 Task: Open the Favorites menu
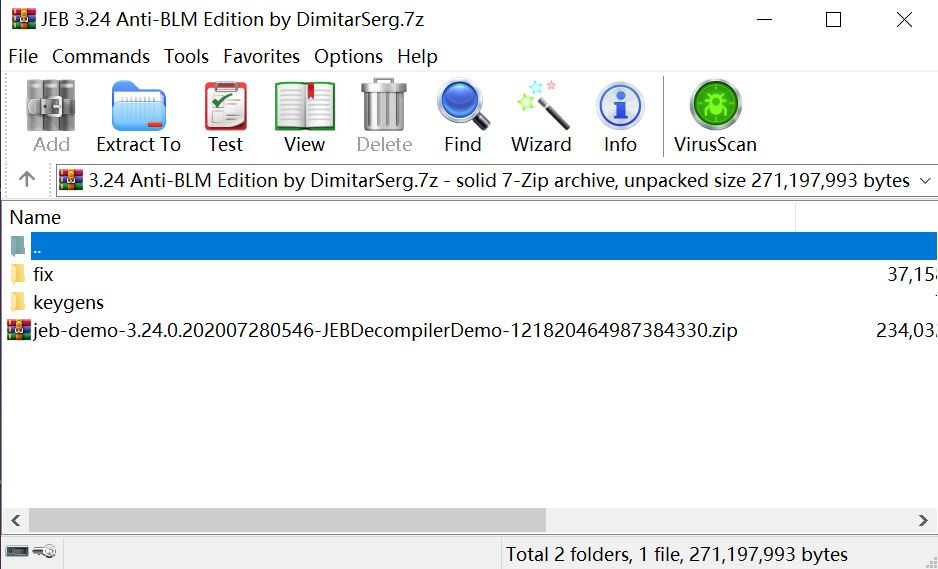point(261,56)
